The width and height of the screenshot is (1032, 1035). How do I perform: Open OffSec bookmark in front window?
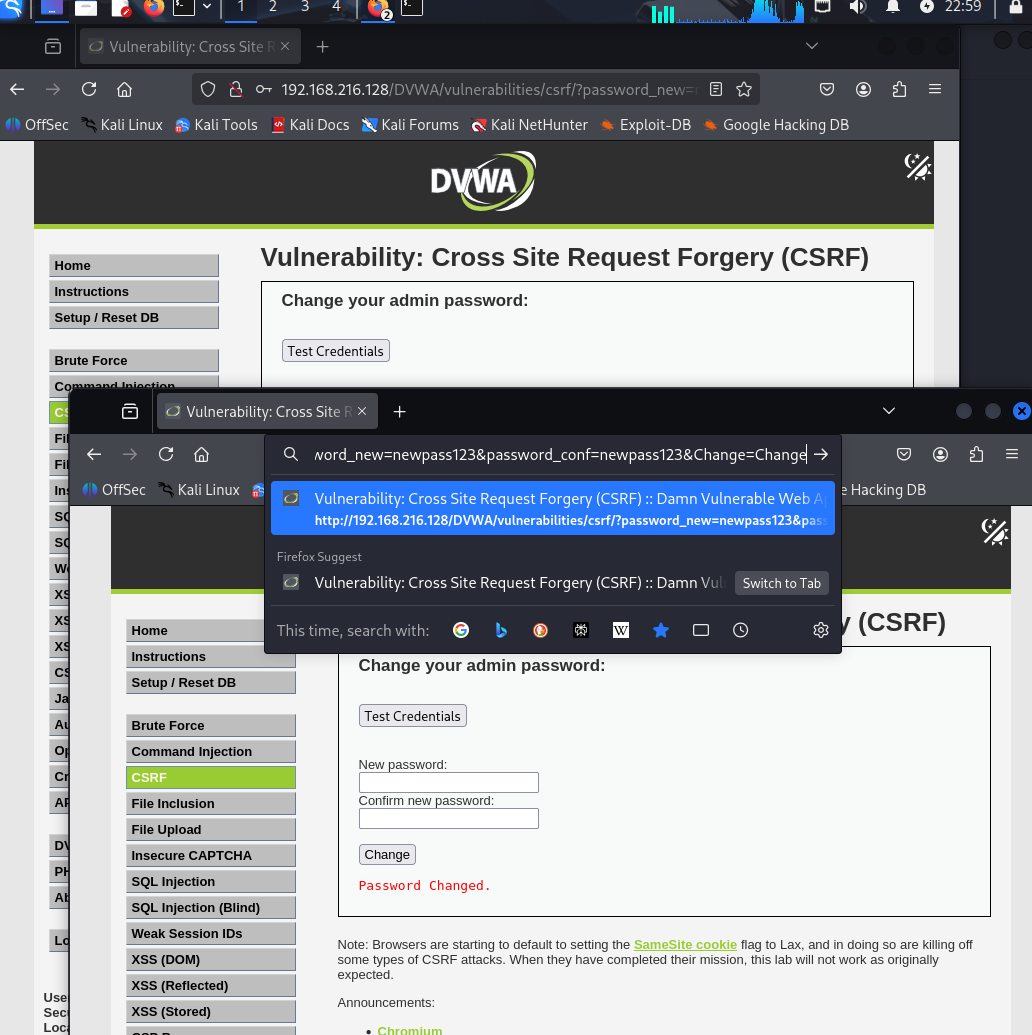[114, 490]
